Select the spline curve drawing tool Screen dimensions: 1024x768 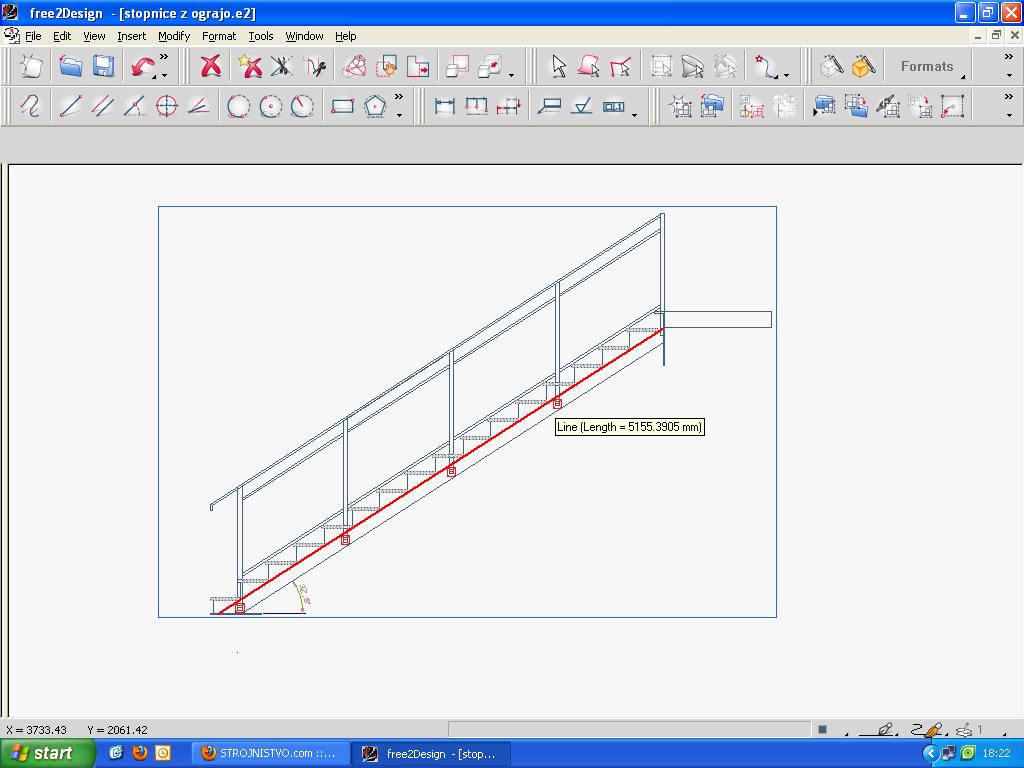(x=30, y=106)
